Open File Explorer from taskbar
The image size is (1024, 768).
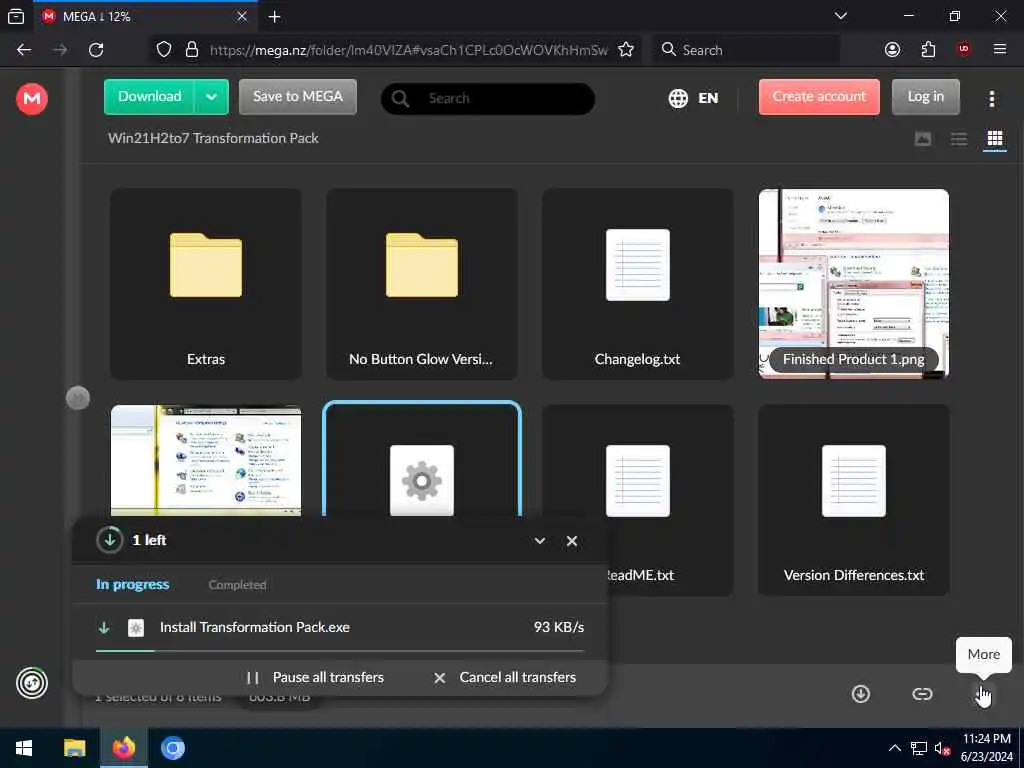coord(74,748)
